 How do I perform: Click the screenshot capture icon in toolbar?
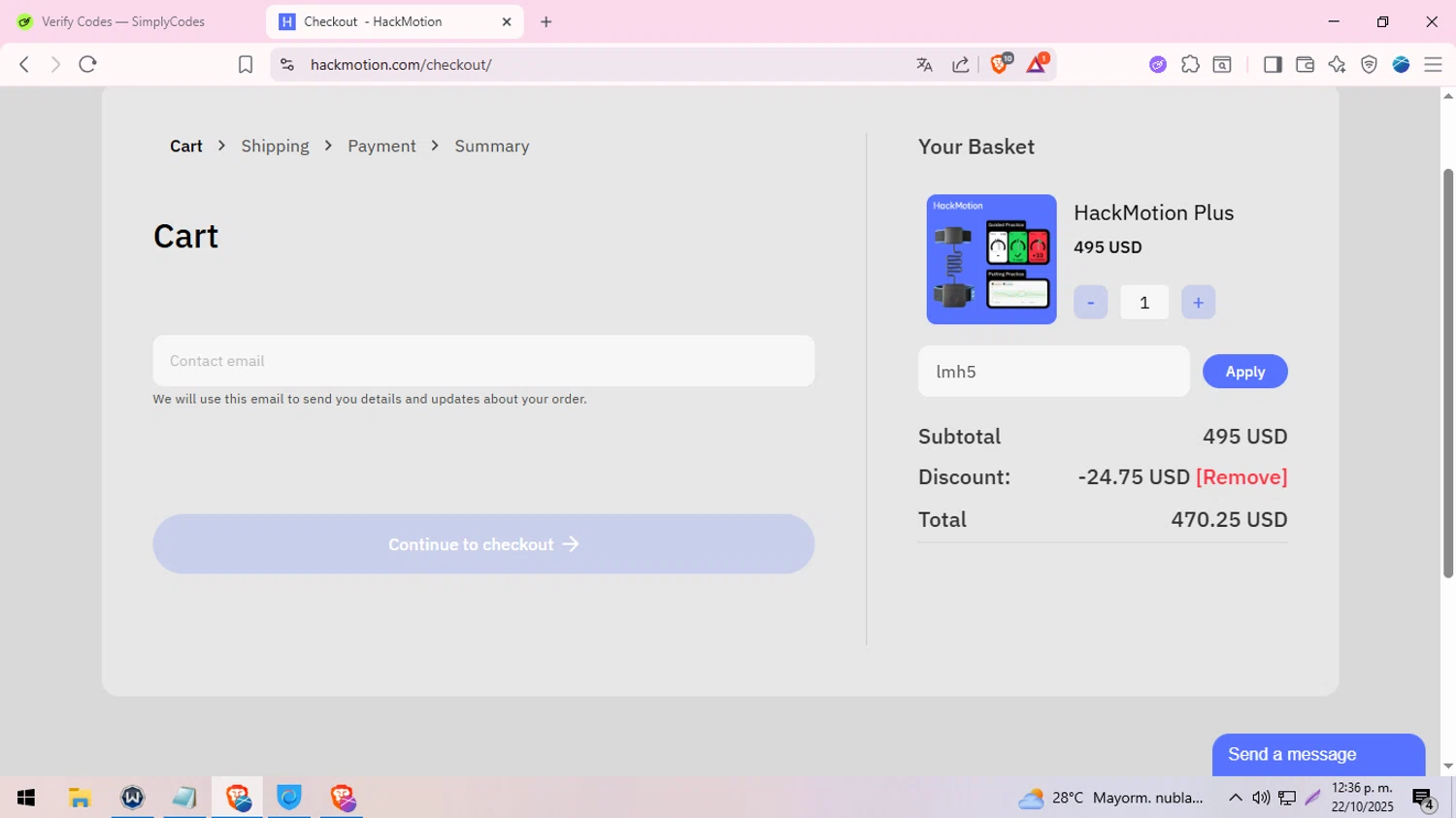(x=1222, y=64)
